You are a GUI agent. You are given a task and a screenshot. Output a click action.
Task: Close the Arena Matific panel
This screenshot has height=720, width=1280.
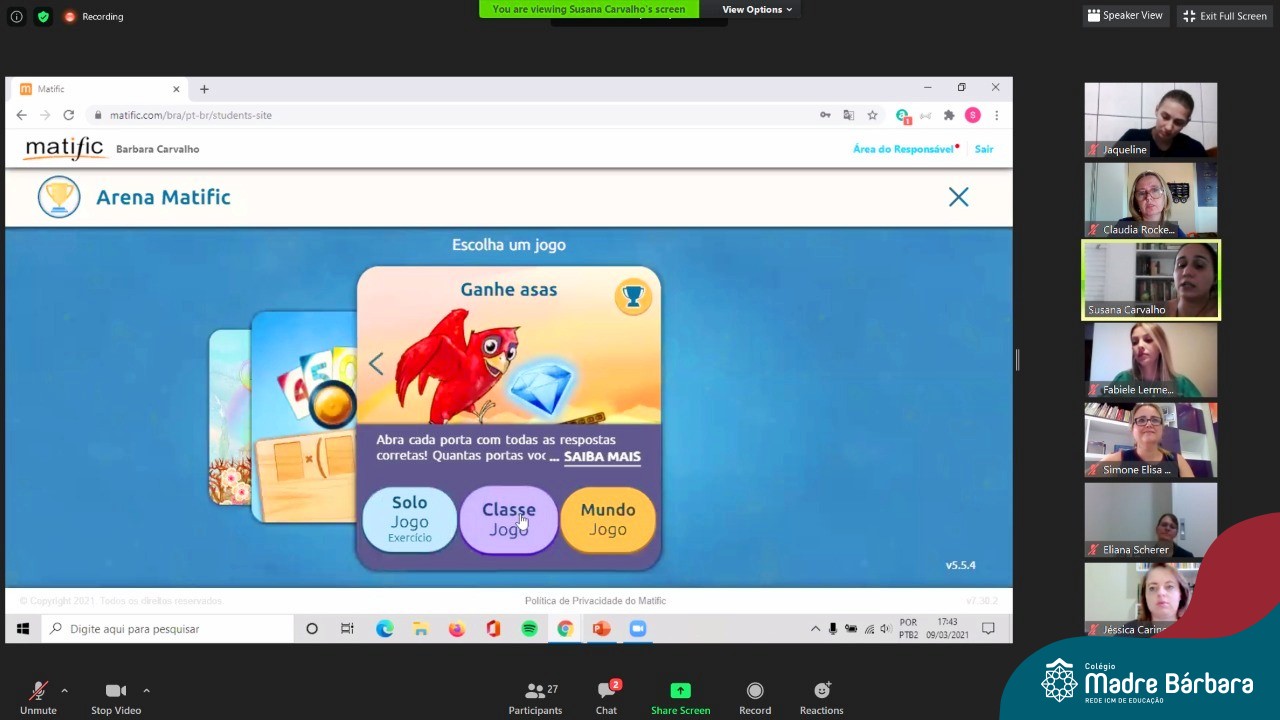958,197
